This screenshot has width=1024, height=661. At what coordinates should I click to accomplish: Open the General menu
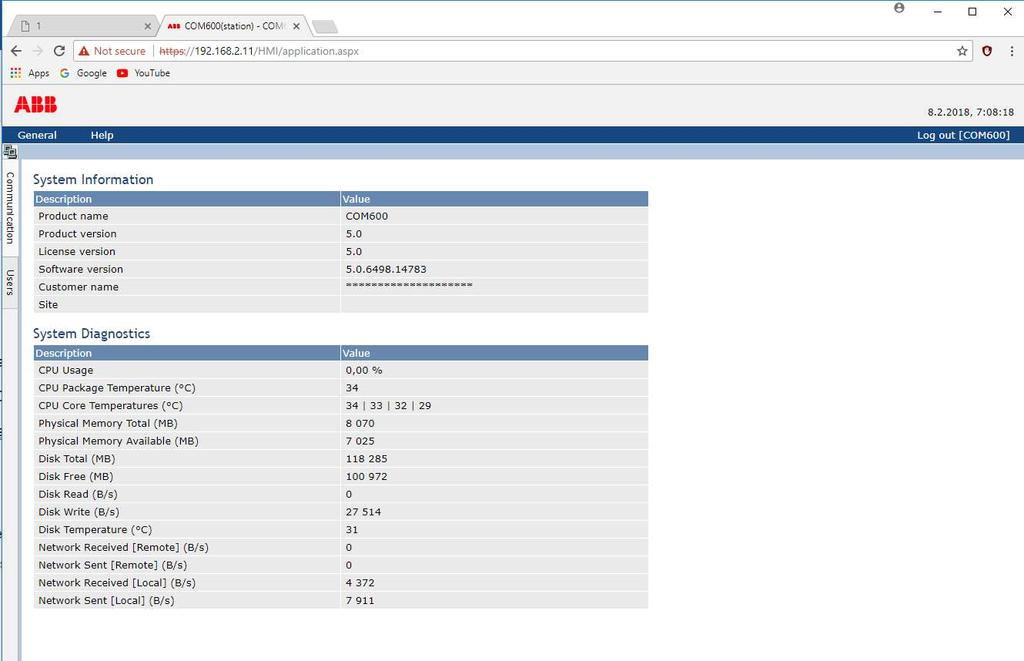click(37, 135)
